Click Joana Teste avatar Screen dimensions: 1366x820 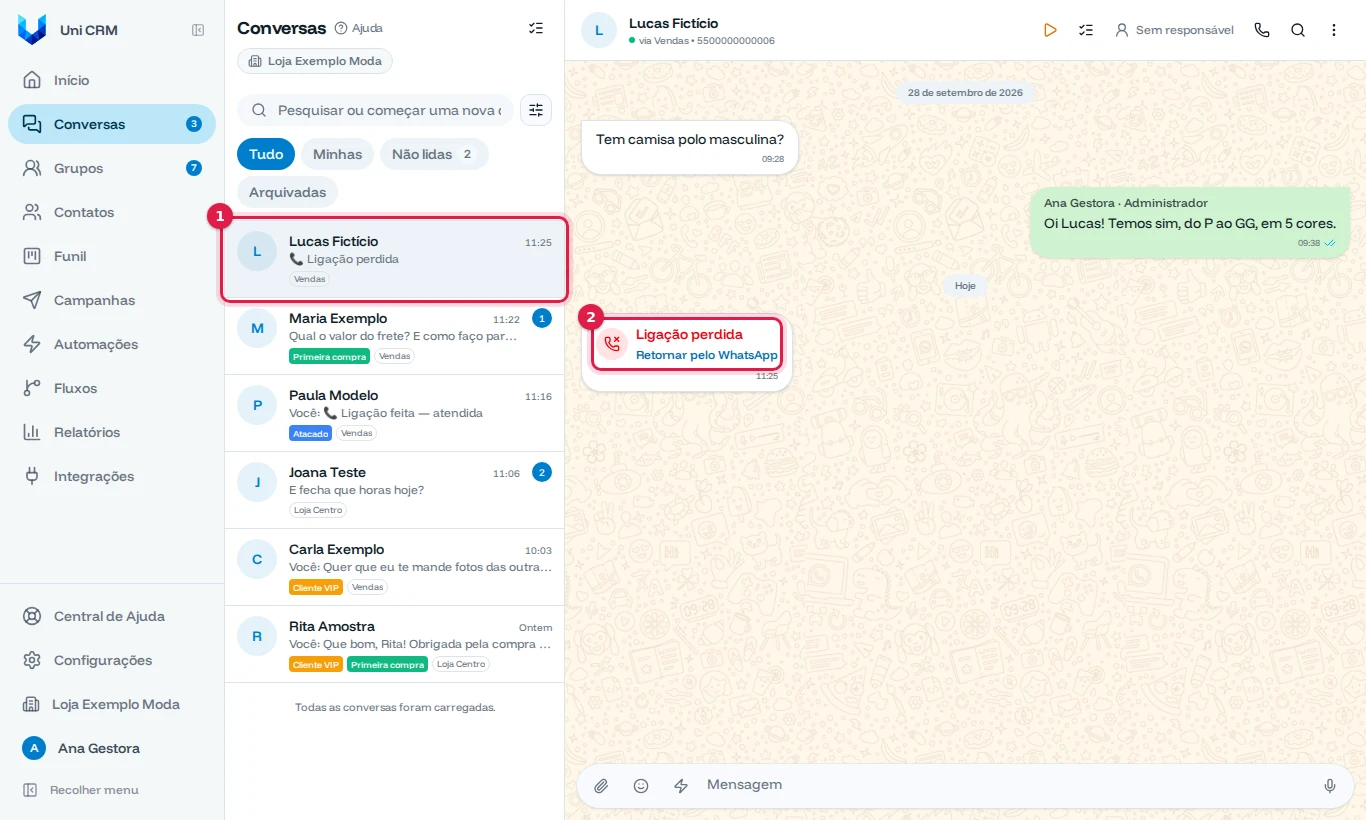pyautogui.click(x=257, y=482)
